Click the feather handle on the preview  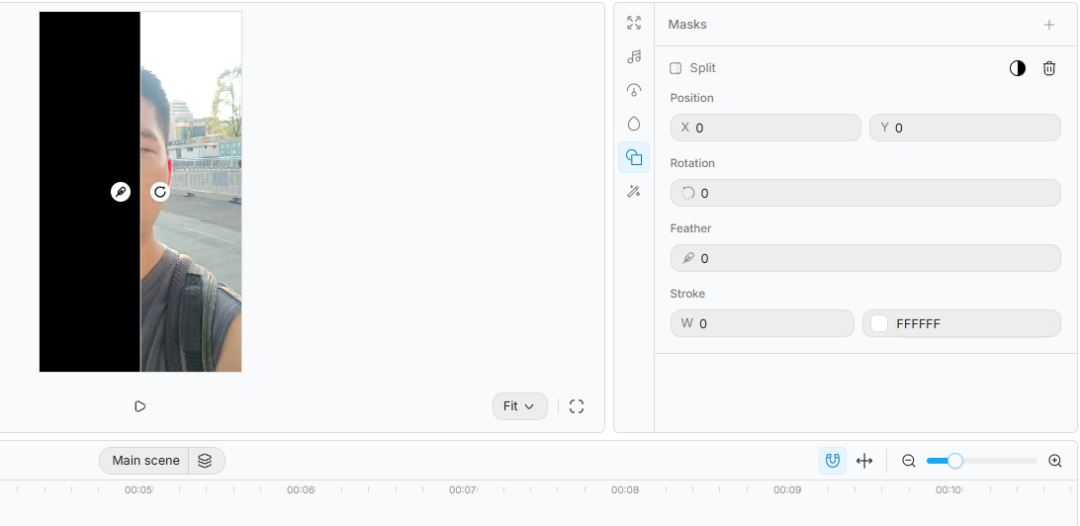point(121,191)
